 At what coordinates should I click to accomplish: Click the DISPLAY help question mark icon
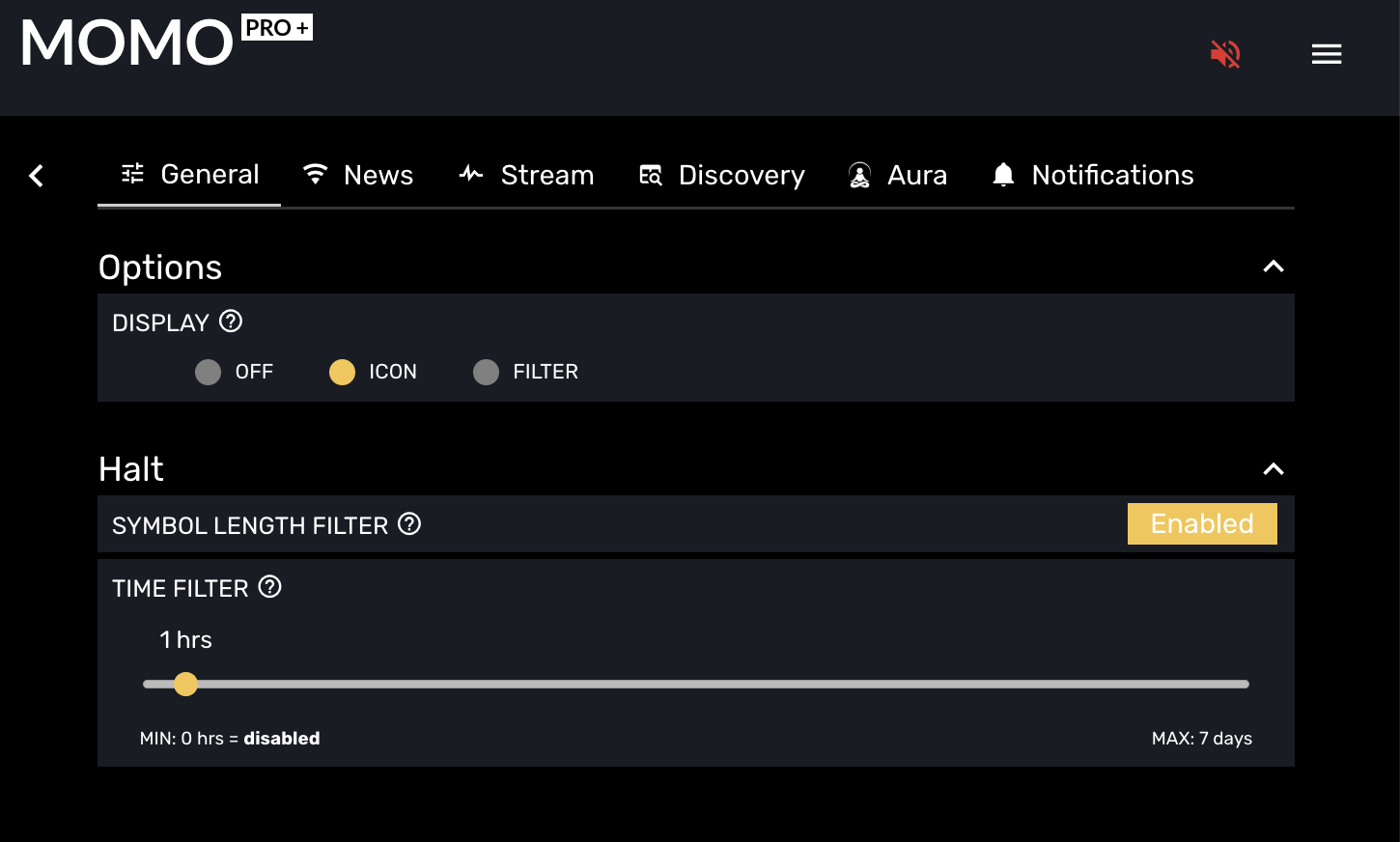pos(231,322)
